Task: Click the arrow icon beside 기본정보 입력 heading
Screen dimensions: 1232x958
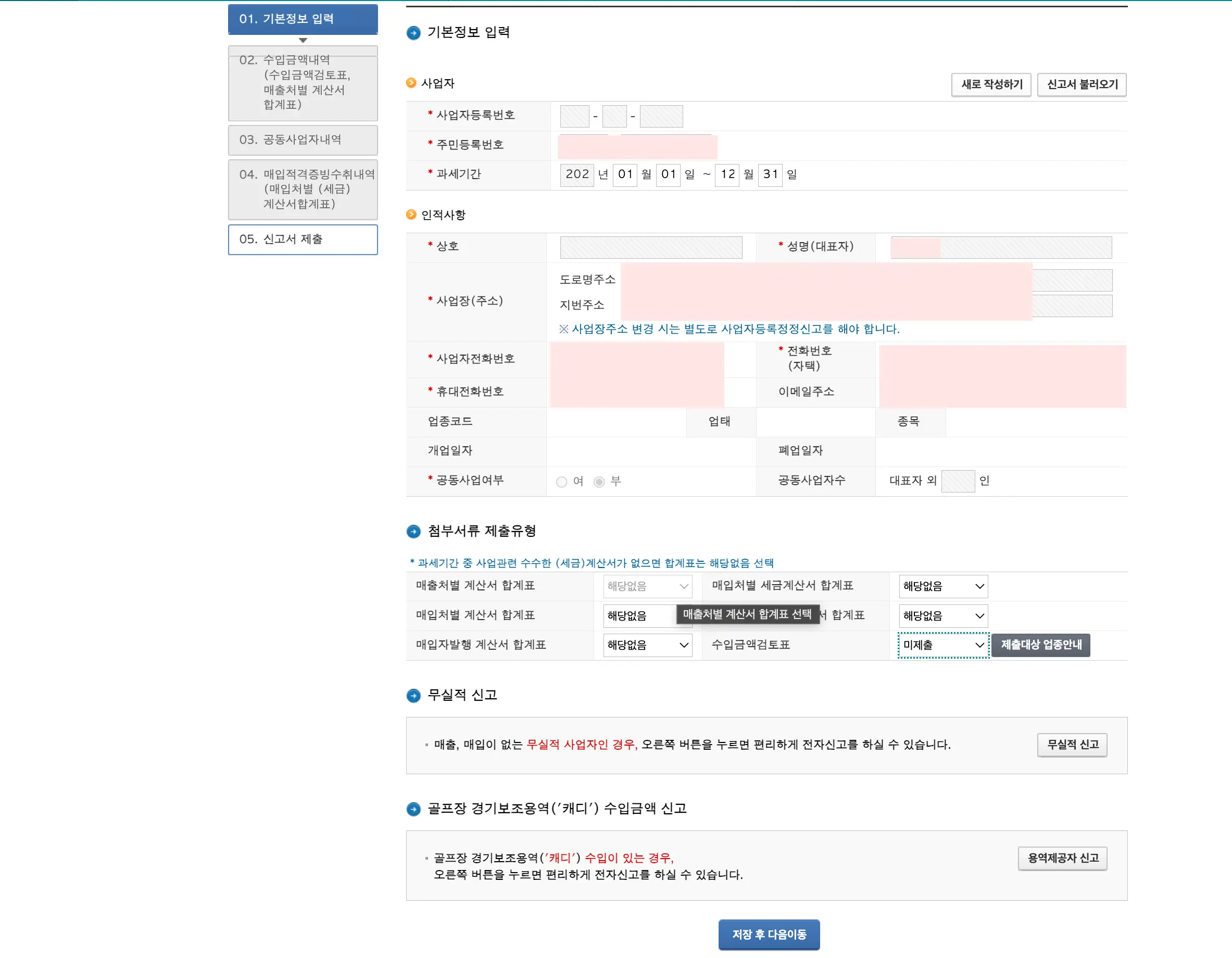Action: coord(414,34)
